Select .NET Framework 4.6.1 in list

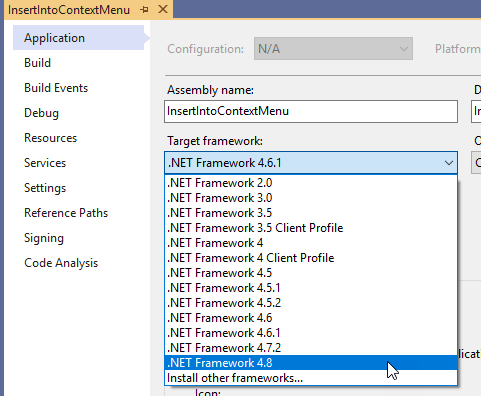[x=311, y=333]
